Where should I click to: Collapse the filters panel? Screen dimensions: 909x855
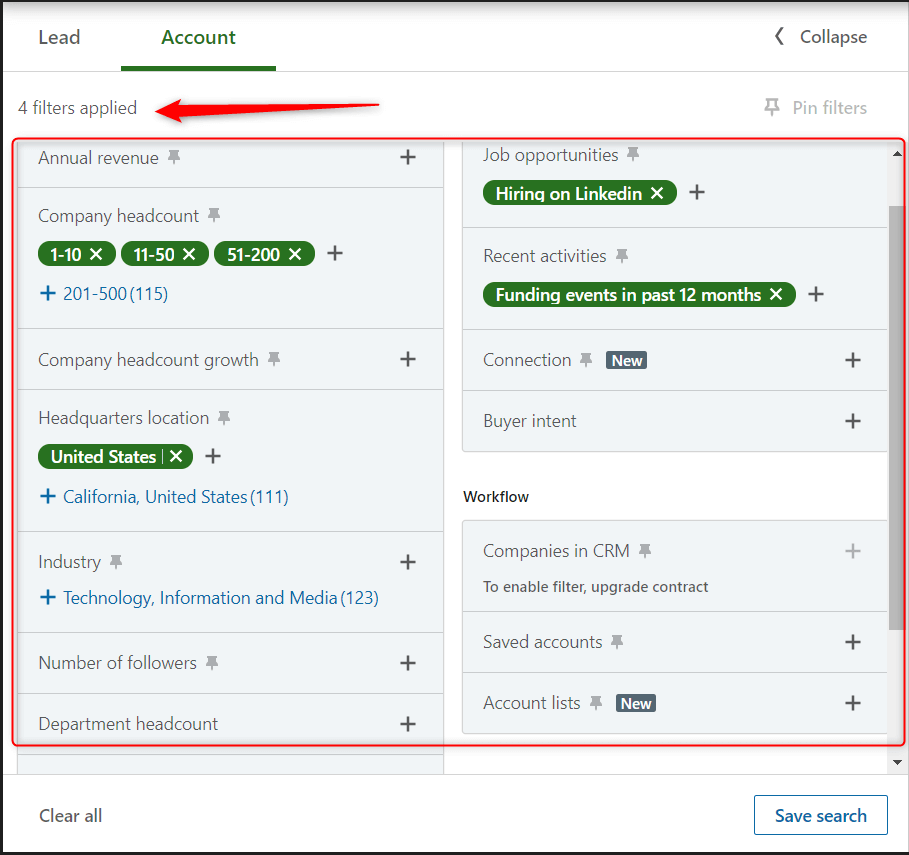(x=821, y=37)
